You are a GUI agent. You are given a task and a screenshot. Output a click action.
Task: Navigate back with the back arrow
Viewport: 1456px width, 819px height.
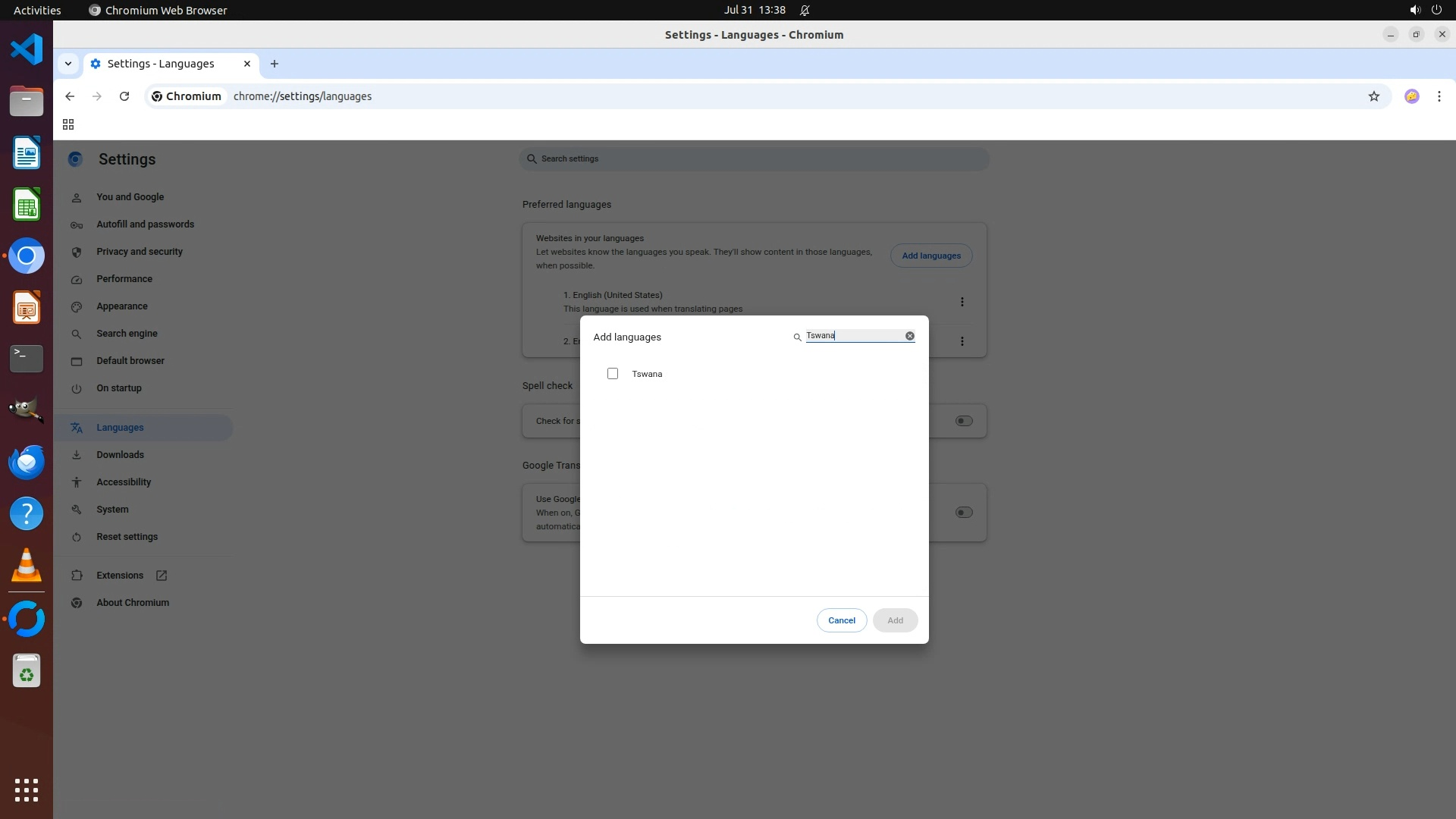pos(70,96)
